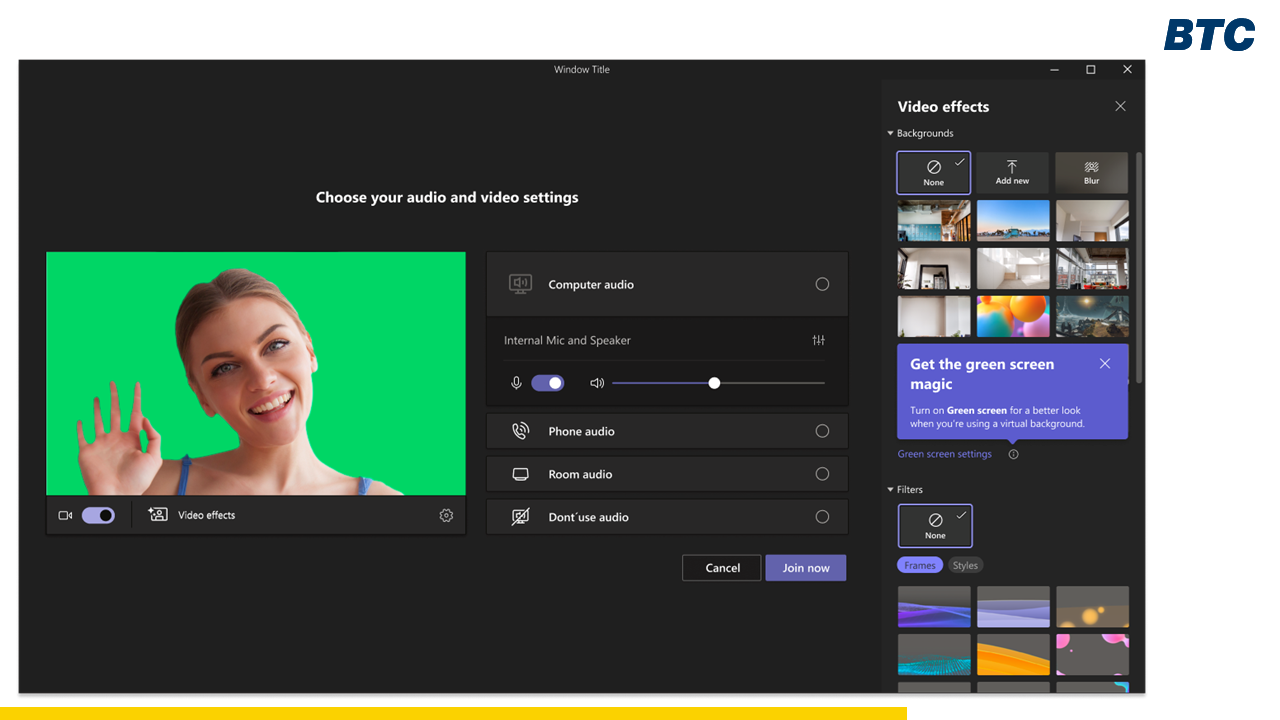This screenshot has height=720, width=1280.
Task: Select the Don't use audio radio button
Action: (x=822, y=517)
